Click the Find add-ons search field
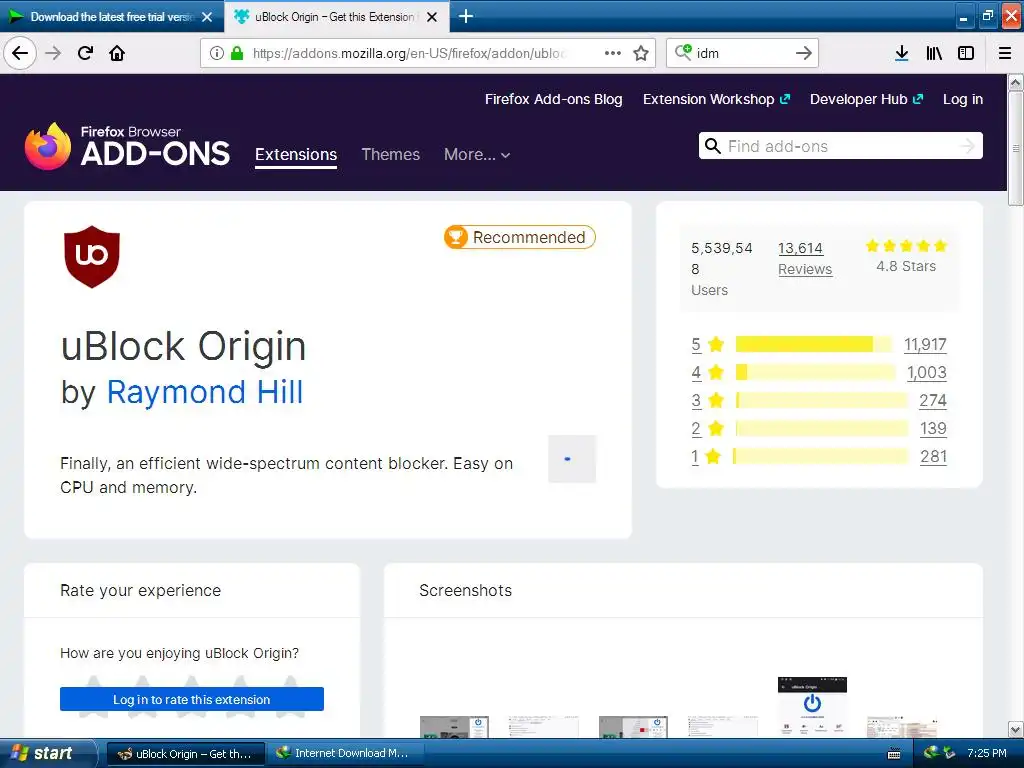This screenshot has width=1024, height=768. click(x=840, y=146)
